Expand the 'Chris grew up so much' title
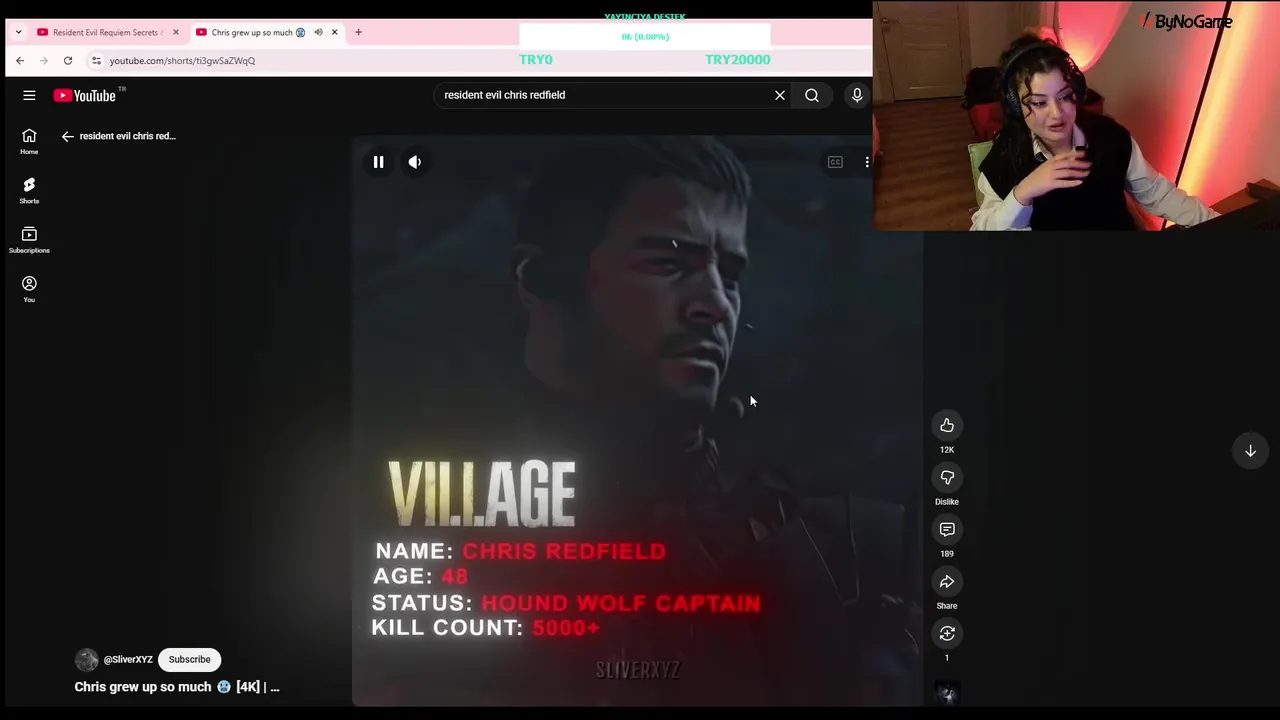 coord(177,687)
